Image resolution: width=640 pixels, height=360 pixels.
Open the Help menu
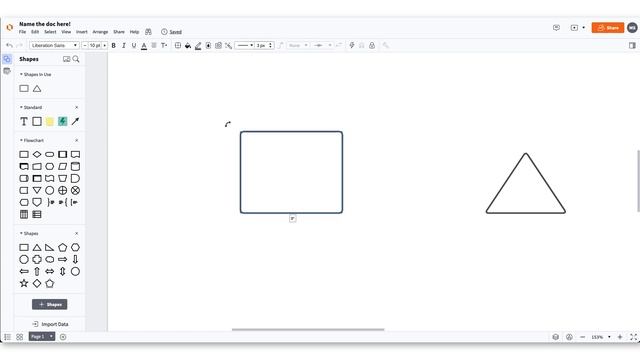pos(134,32)
